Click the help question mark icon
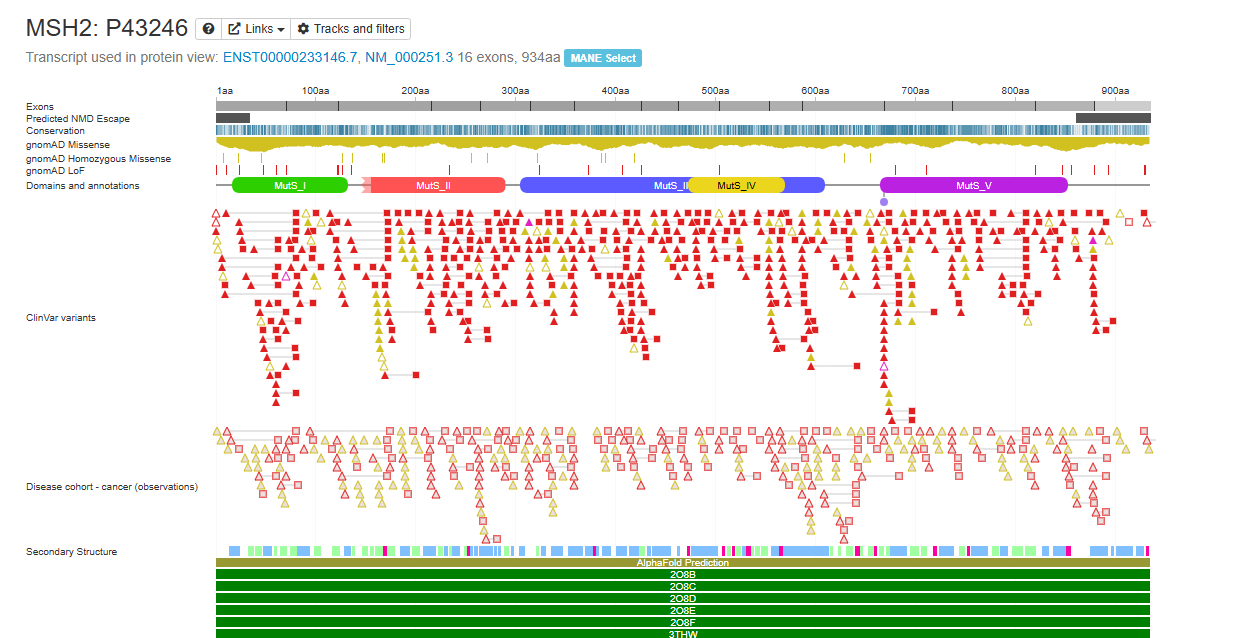Image resolution: width=1235 pixels, height=638 pixels. (x=208, y=29)
